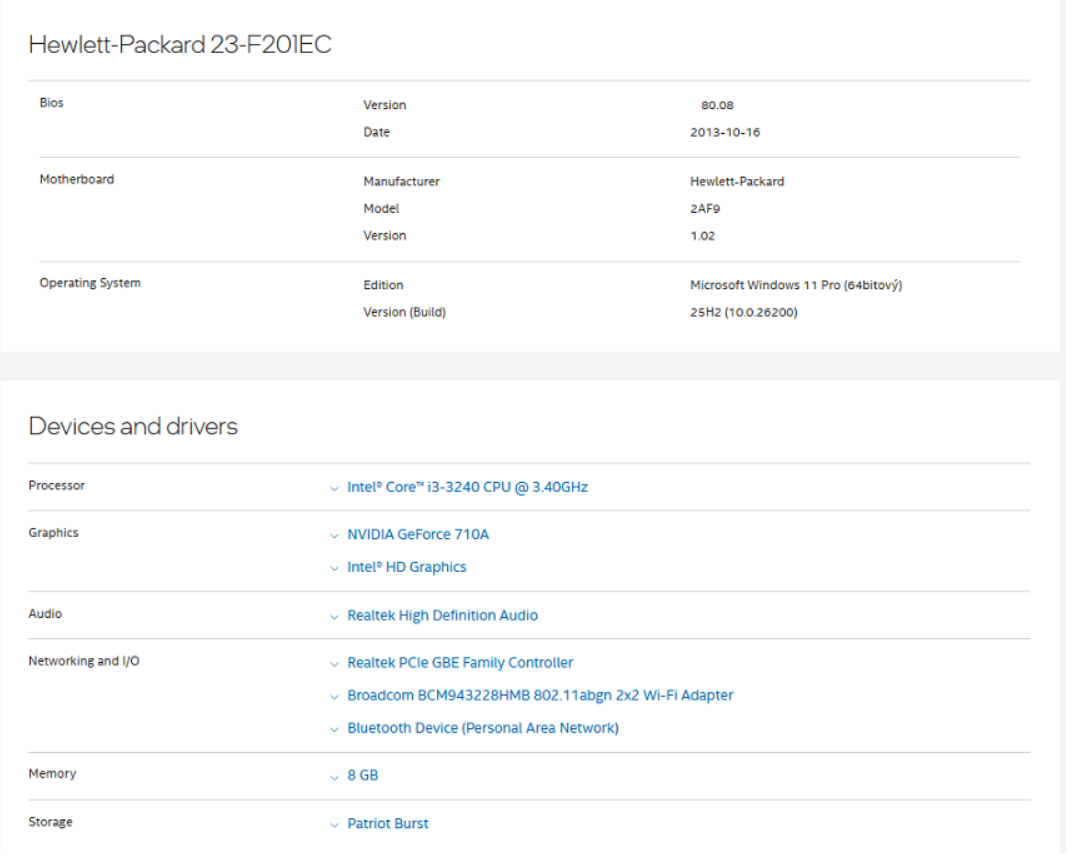Open the Intel HD Graphics link
The height and width of the screenshot is (865, 1071).
[x=406, y=567]
